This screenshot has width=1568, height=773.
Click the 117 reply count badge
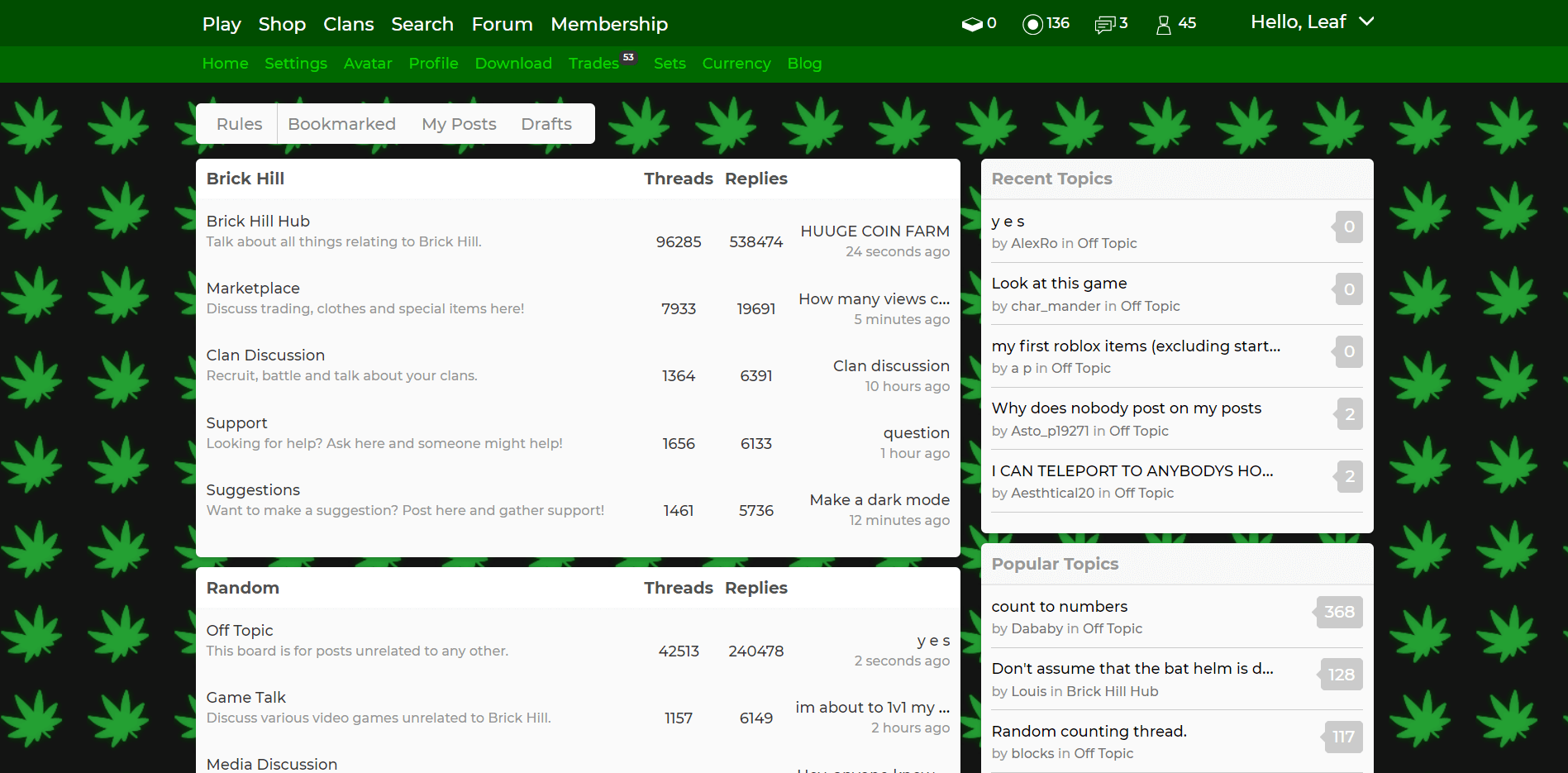point(1343,737)
